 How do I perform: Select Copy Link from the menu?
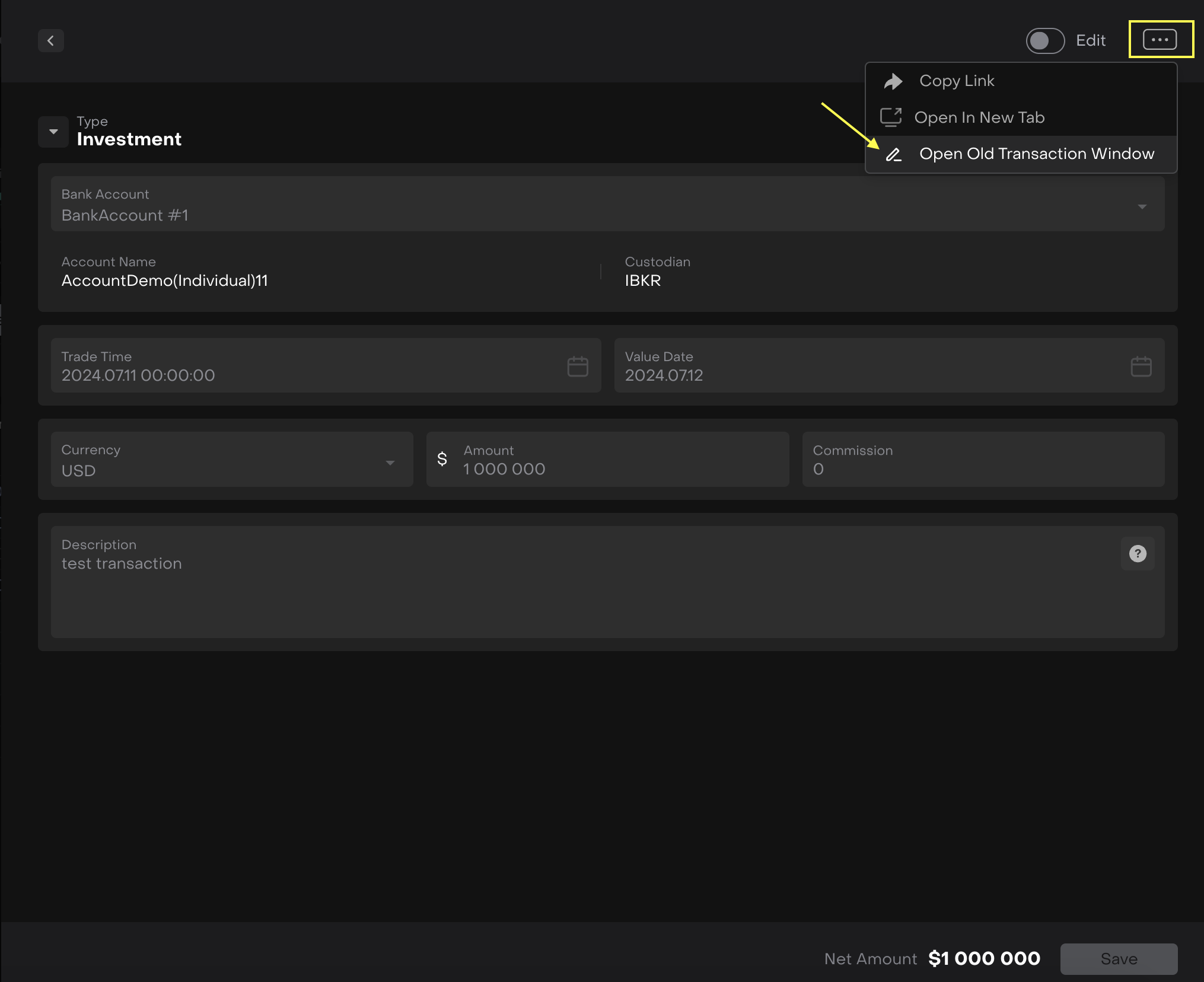(956, 81)
